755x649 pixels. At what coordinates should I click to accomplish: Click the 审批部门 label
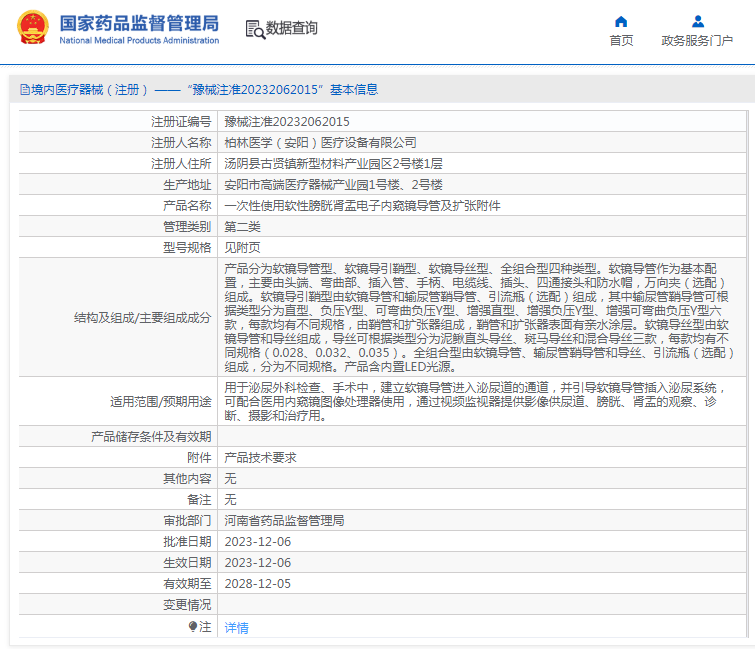(187, 520)
